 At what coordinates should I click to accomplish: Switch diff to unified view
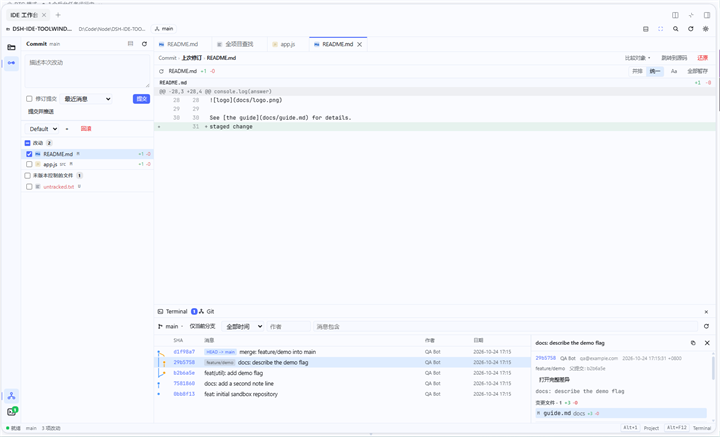click(654, 71)
